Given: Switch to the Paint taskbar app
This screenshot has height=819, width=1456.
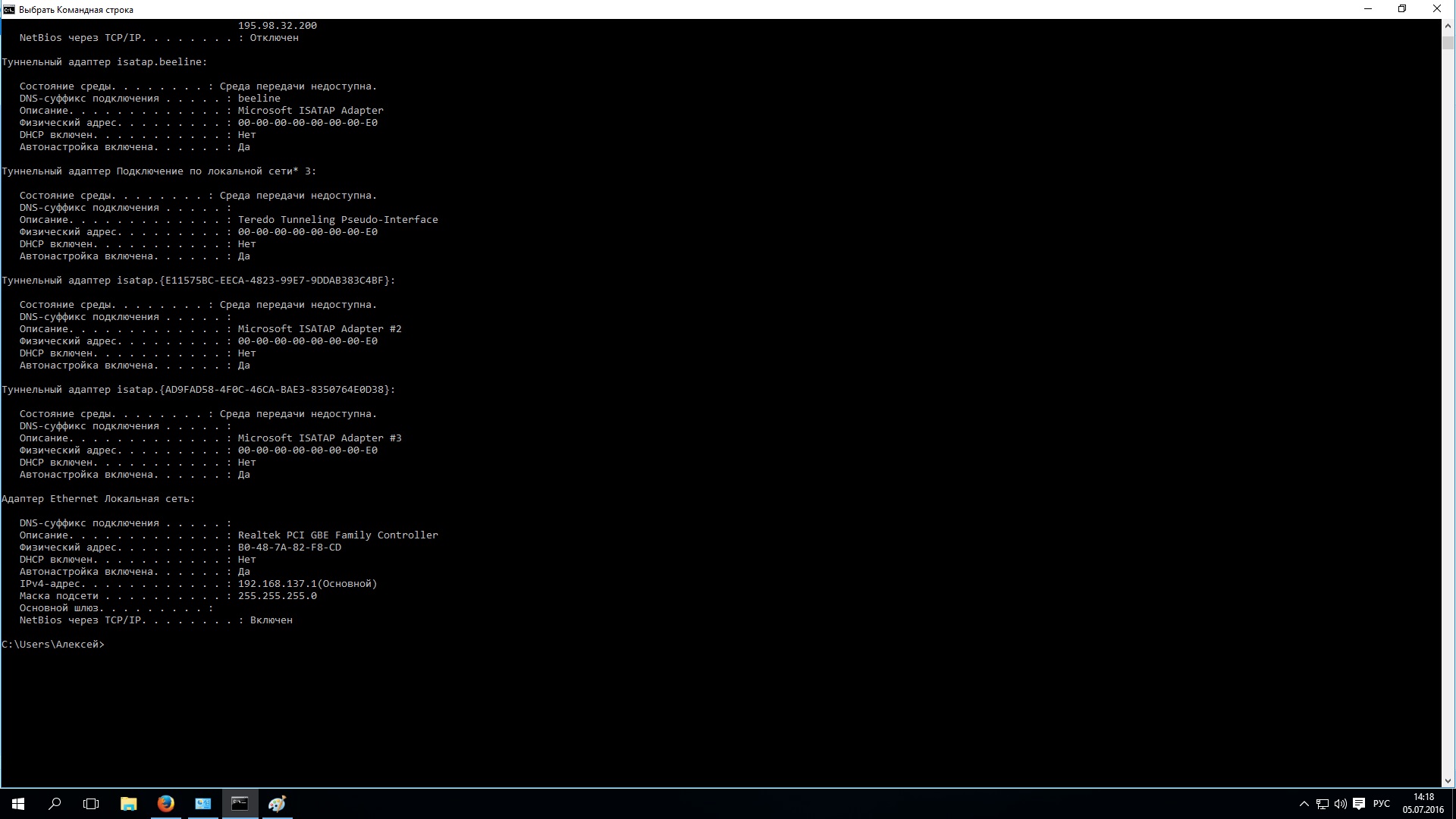Looking at the screenshot, I should coord(277,804).
